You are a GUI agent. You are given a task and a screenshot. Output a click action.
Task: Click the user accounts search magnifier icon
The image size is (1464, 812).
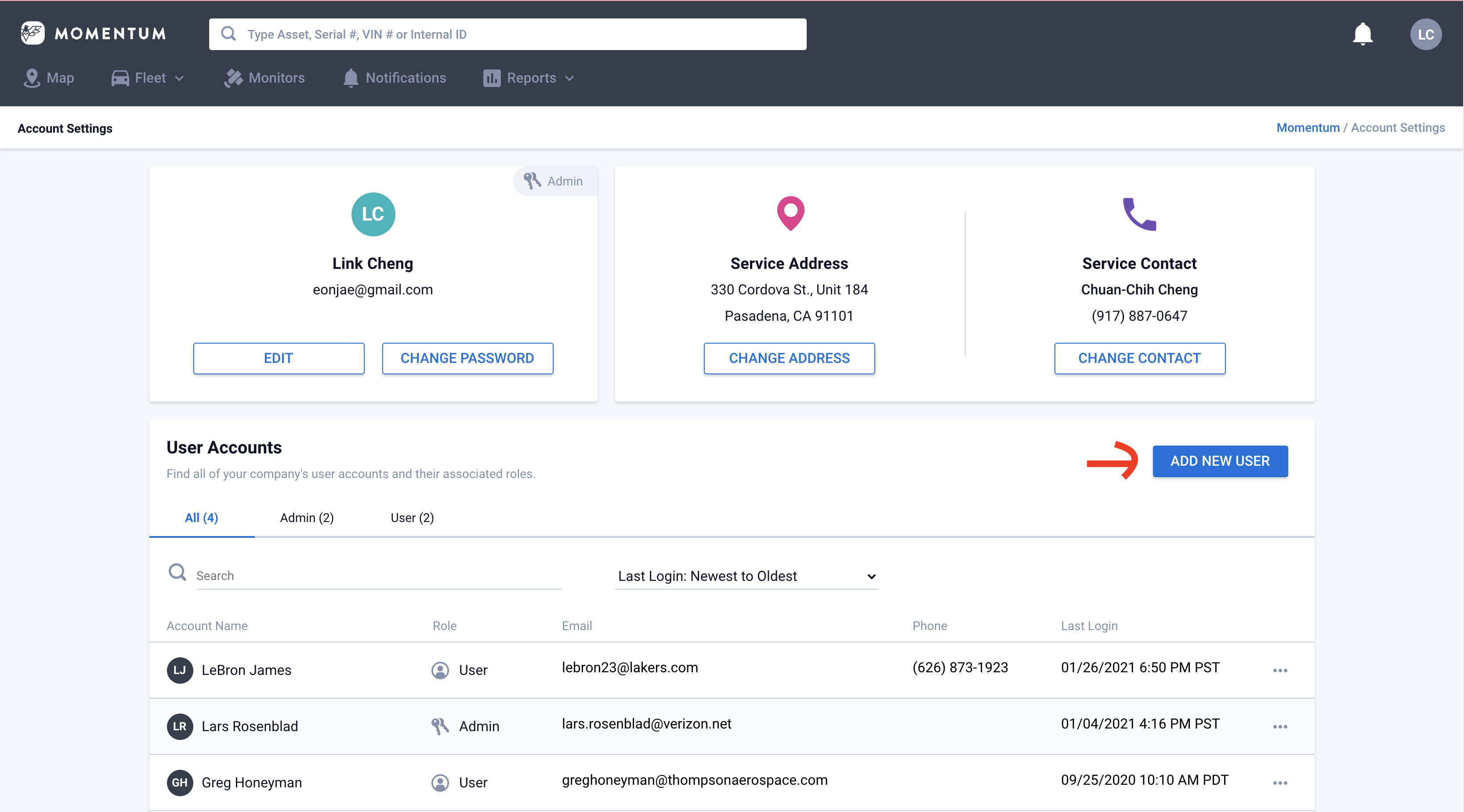click(178, 572)
